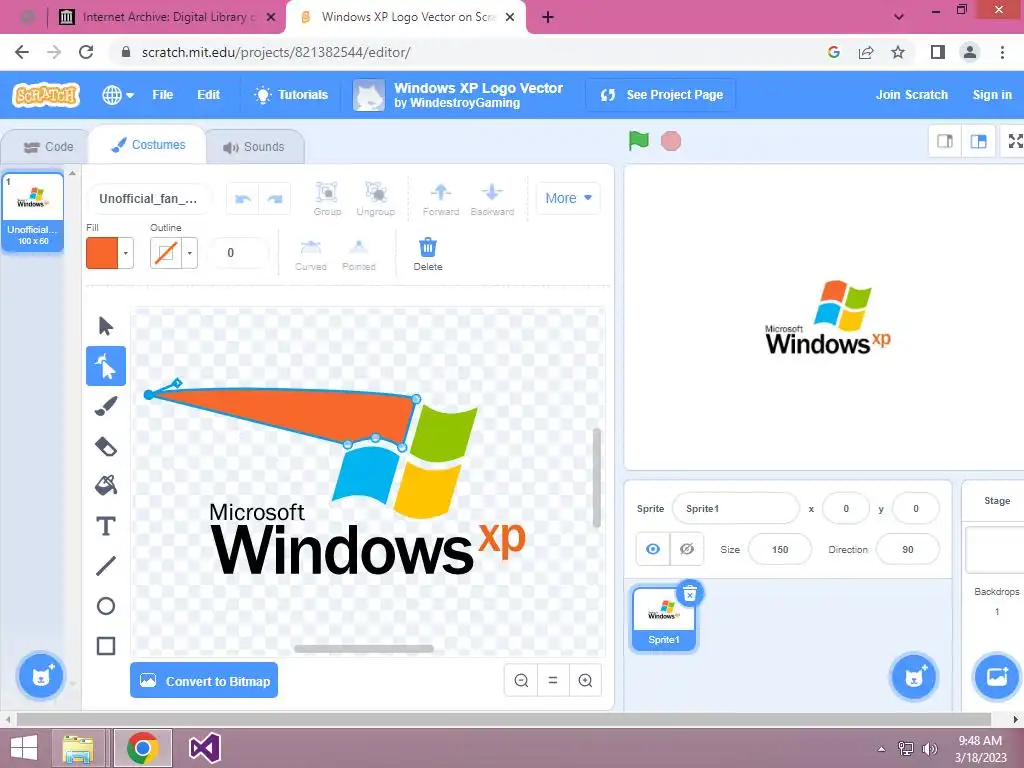Open the Choose a Costume button
The width and height of the screenshot is (1024, 768).
pyautogui.click(x=40, y=677)
